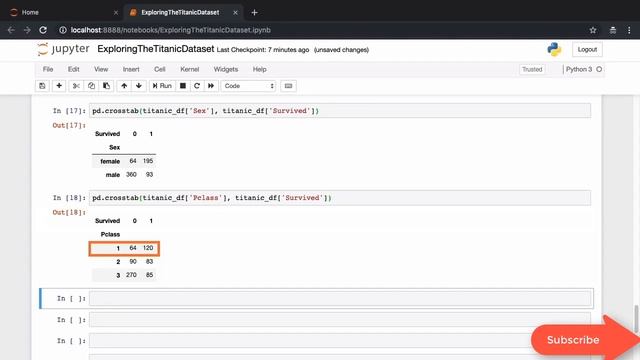The image size is (640, 360).
Task: Click the Logout button
Action: (x=587, y=49)
